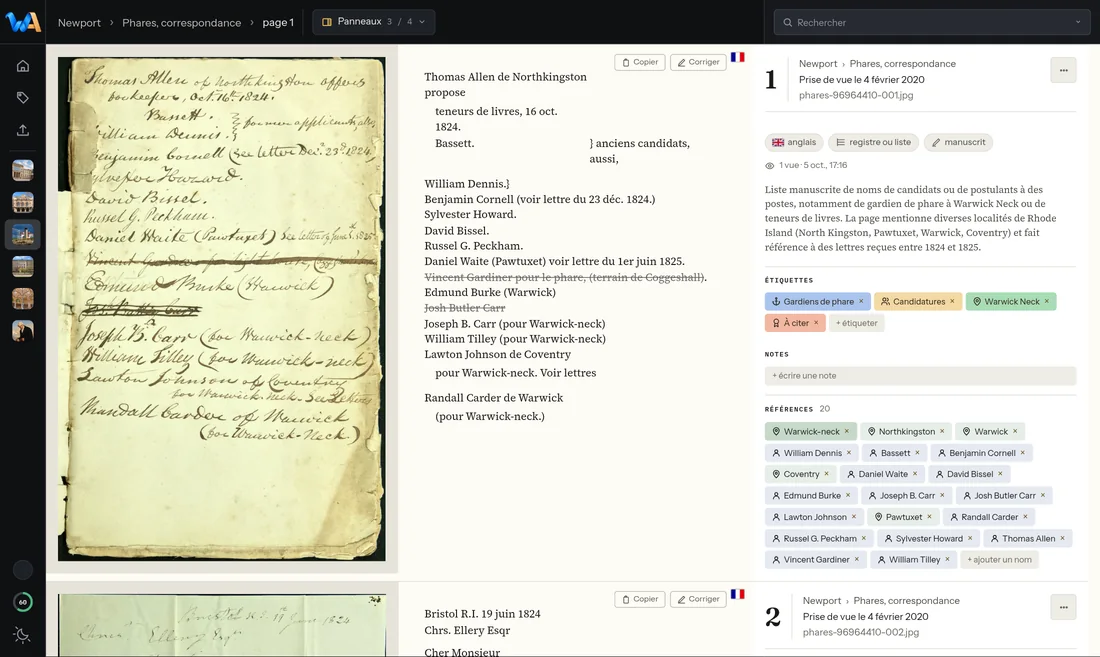Click Corriger button for page 1
This screenshot has height=657, width=1100.
(698, 62)
